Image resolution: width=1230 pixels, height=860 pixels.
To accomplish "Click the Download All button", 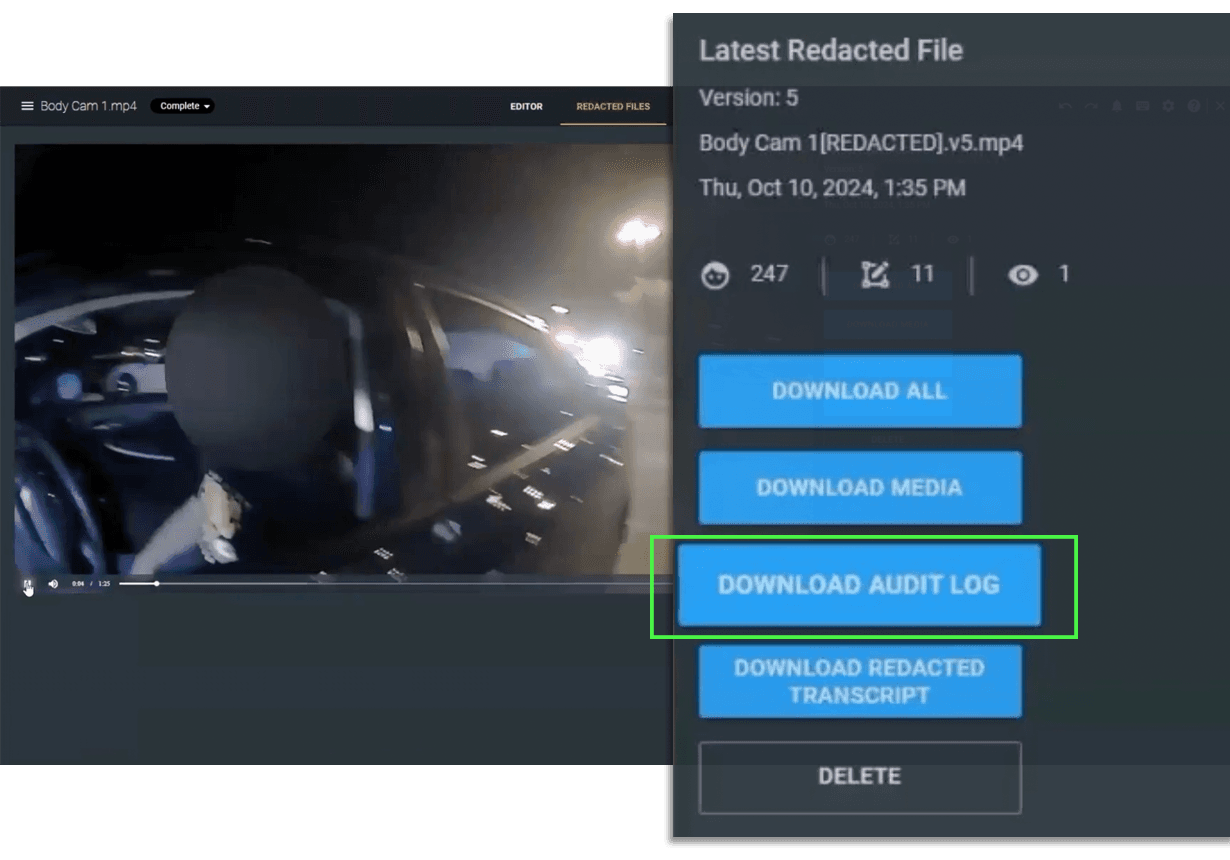I will 859,391.
